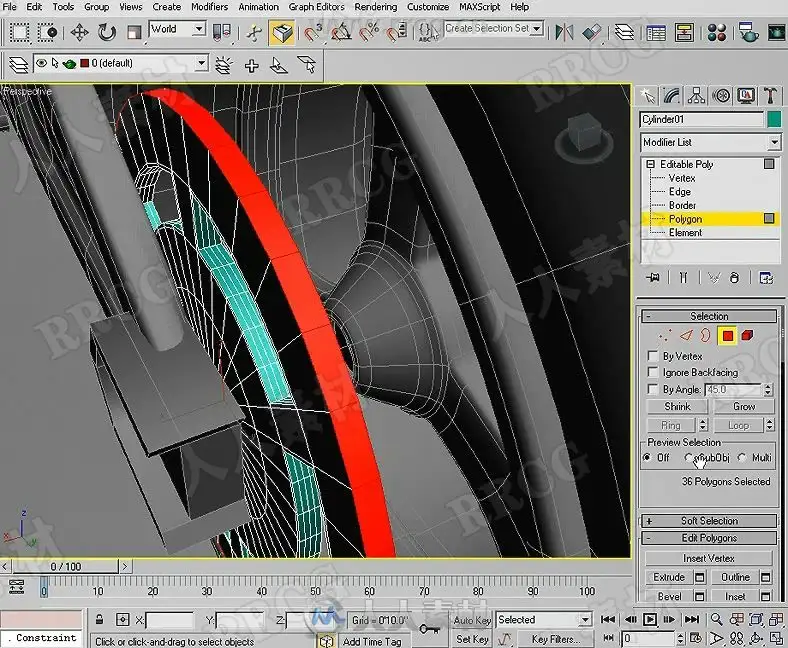
Task: Open the World reference coordinate dropdown
Action: pyautogui.click(x=177, y=30)
